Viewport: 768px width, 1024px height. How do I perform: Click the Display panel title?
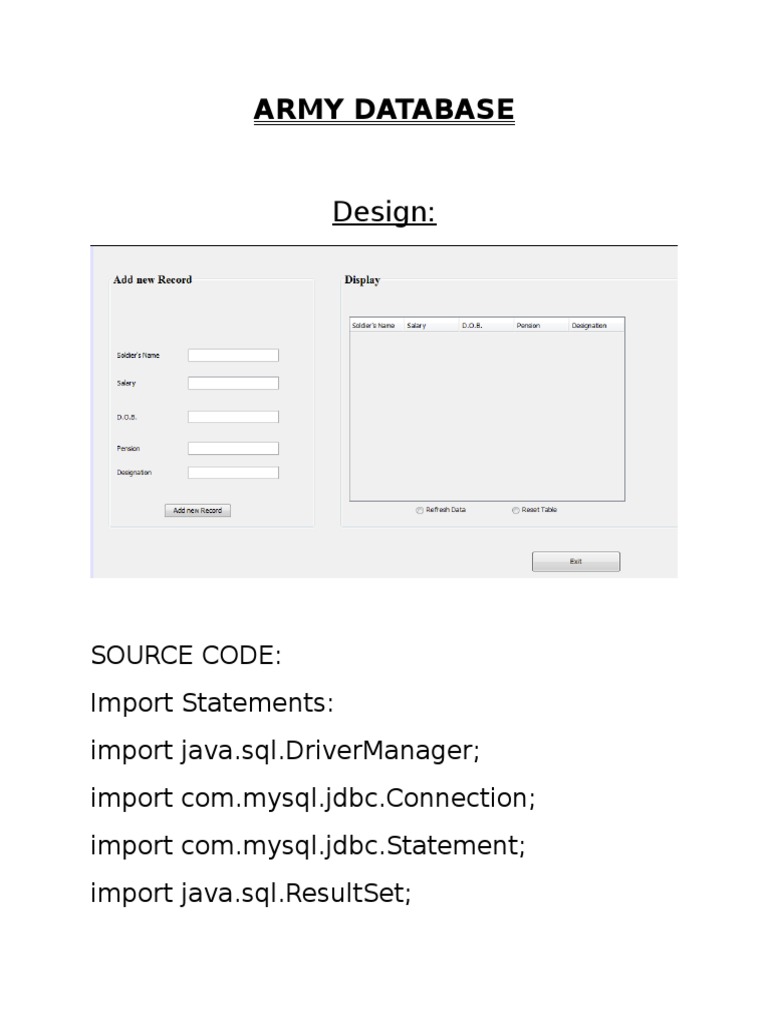coord(362,280)
